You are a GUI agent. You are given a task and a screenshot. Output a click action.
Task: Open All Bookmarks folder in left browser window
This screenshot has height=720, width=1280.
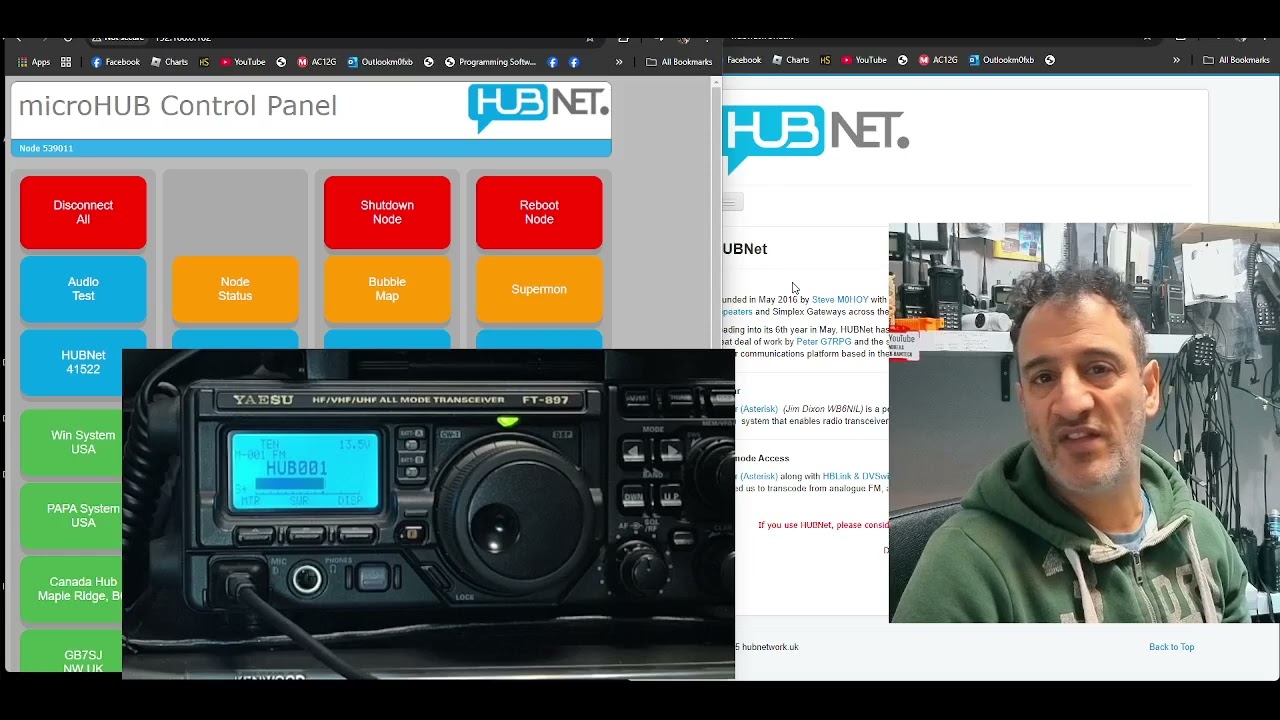coord(679,62)
